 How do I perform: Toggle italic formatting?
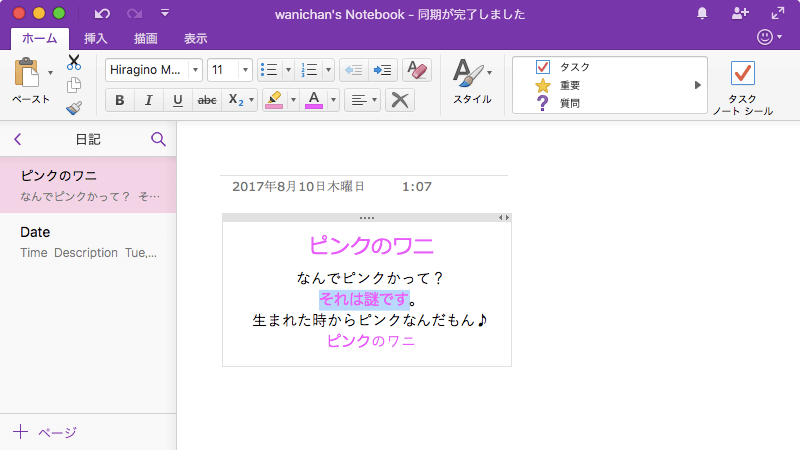pyautogui.click(x=148, y=100)
